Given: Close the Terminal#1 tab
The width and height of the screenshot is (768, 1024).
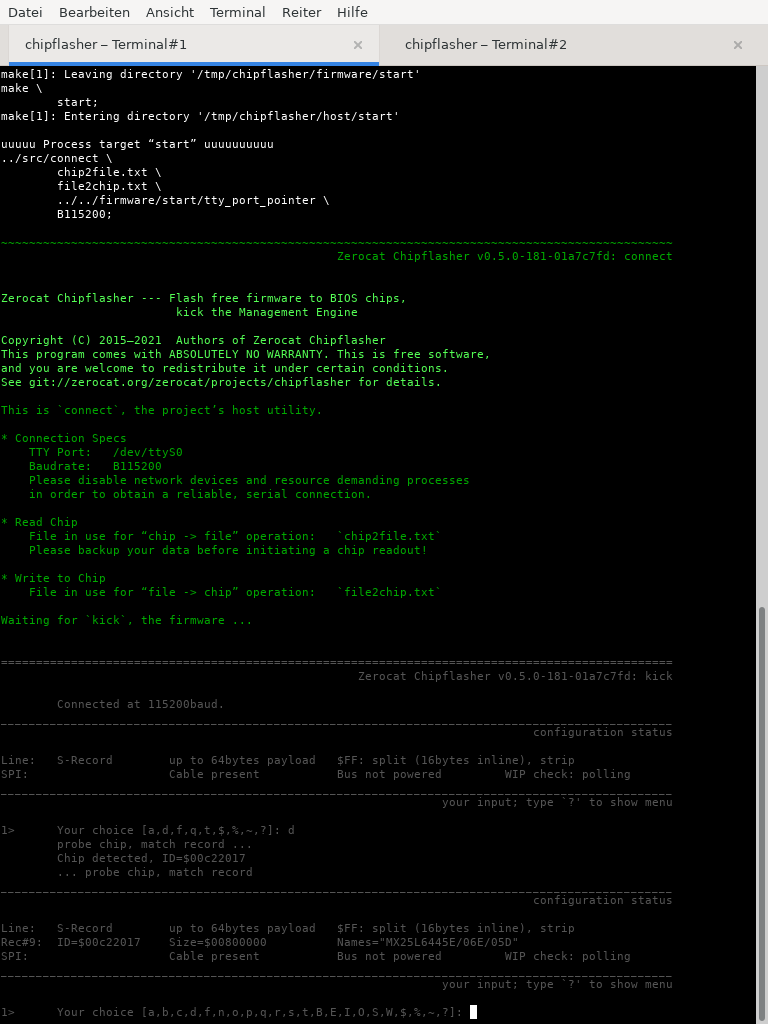Looking at the screenshot, I should [358, 45].
